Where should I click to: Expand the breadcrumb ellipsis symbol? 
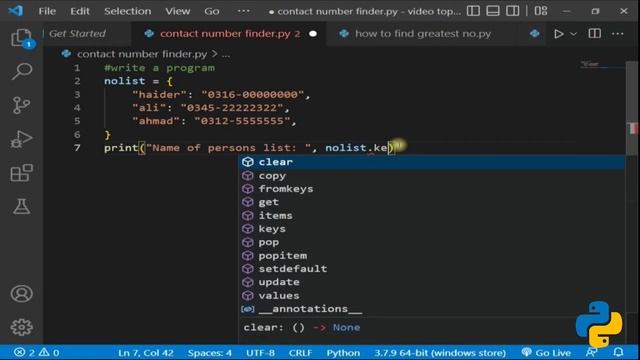(x=226, y=54)
